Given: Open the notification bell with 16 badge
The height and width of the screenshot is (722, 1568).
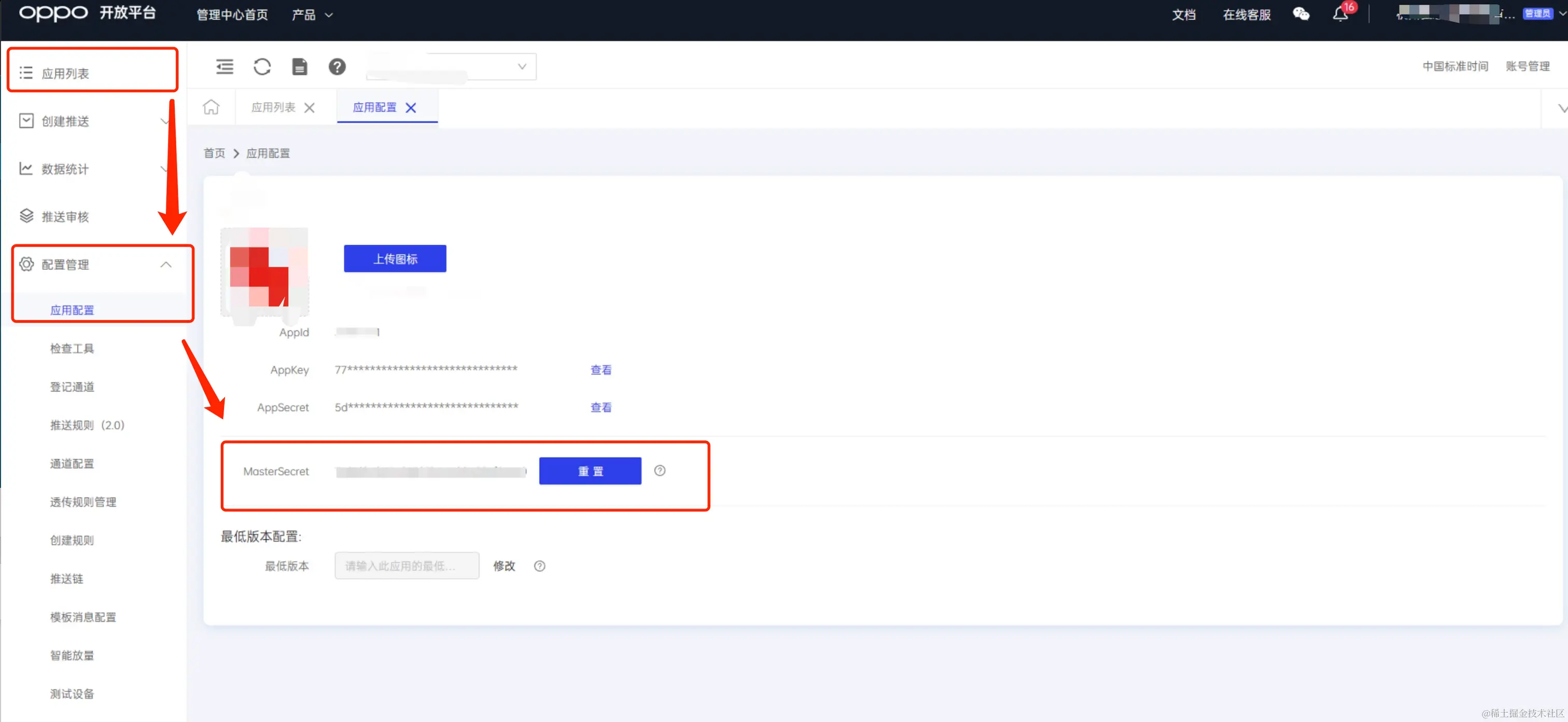Looking at the screenshot, I should coord(1340,14).
